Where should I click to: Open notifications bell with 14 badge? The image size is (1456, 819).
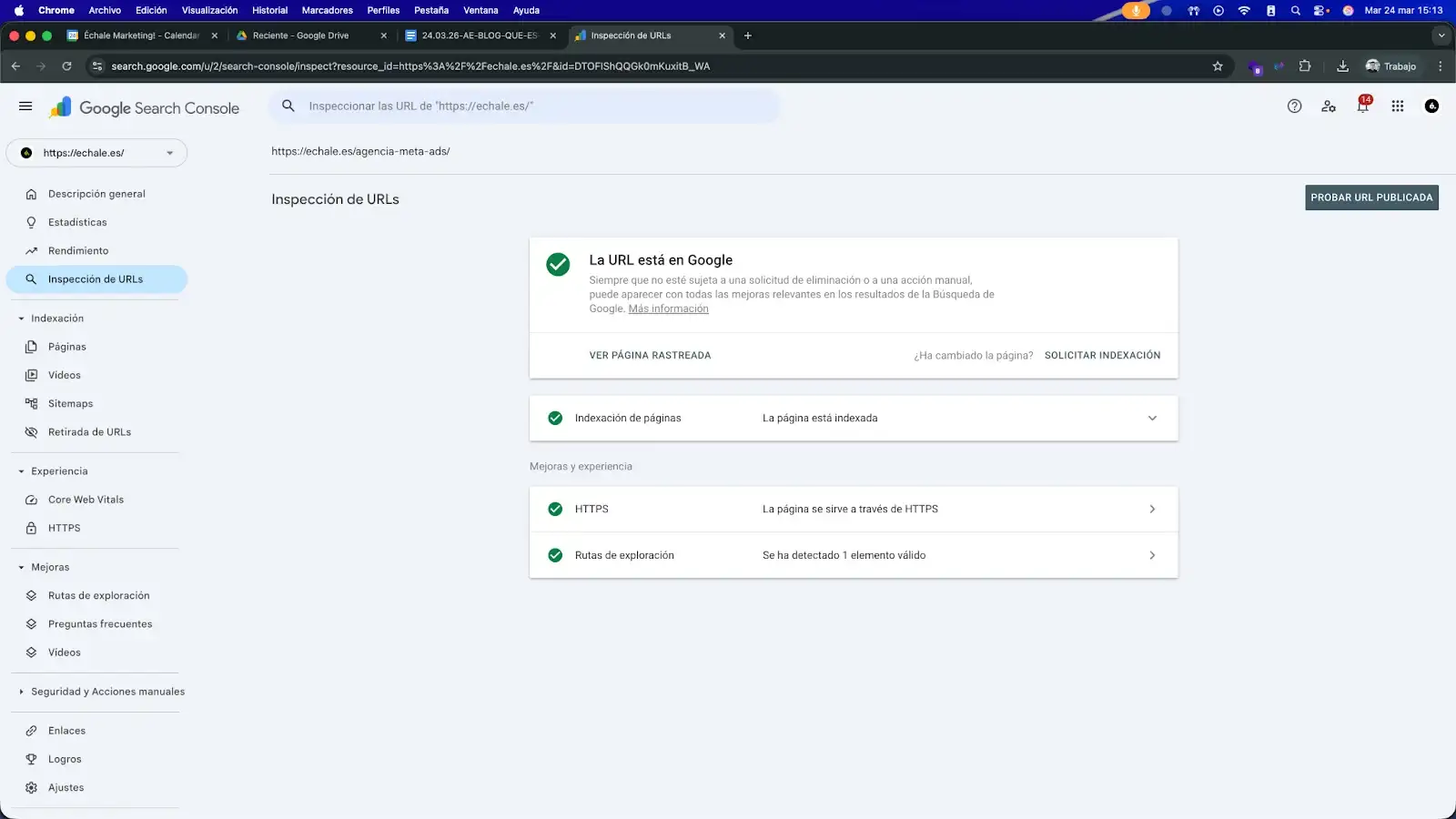(1362, 106)
